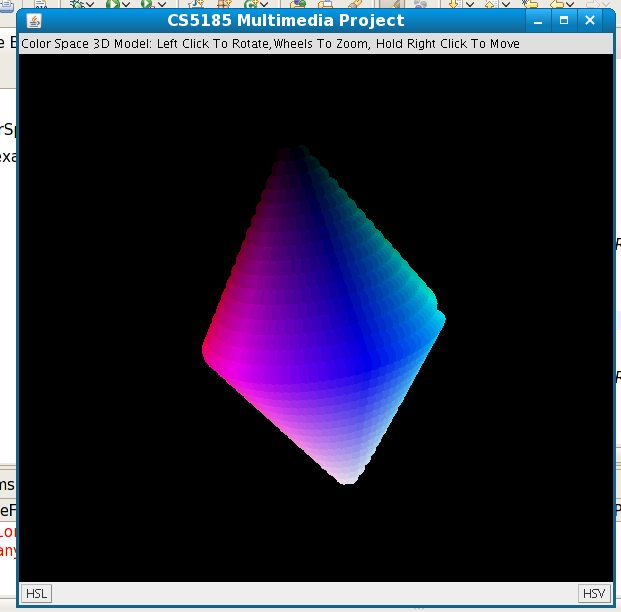621x612 pixels.
Task: Maximize the CS5185 Multimedia Project window
Action: [564, 21]
